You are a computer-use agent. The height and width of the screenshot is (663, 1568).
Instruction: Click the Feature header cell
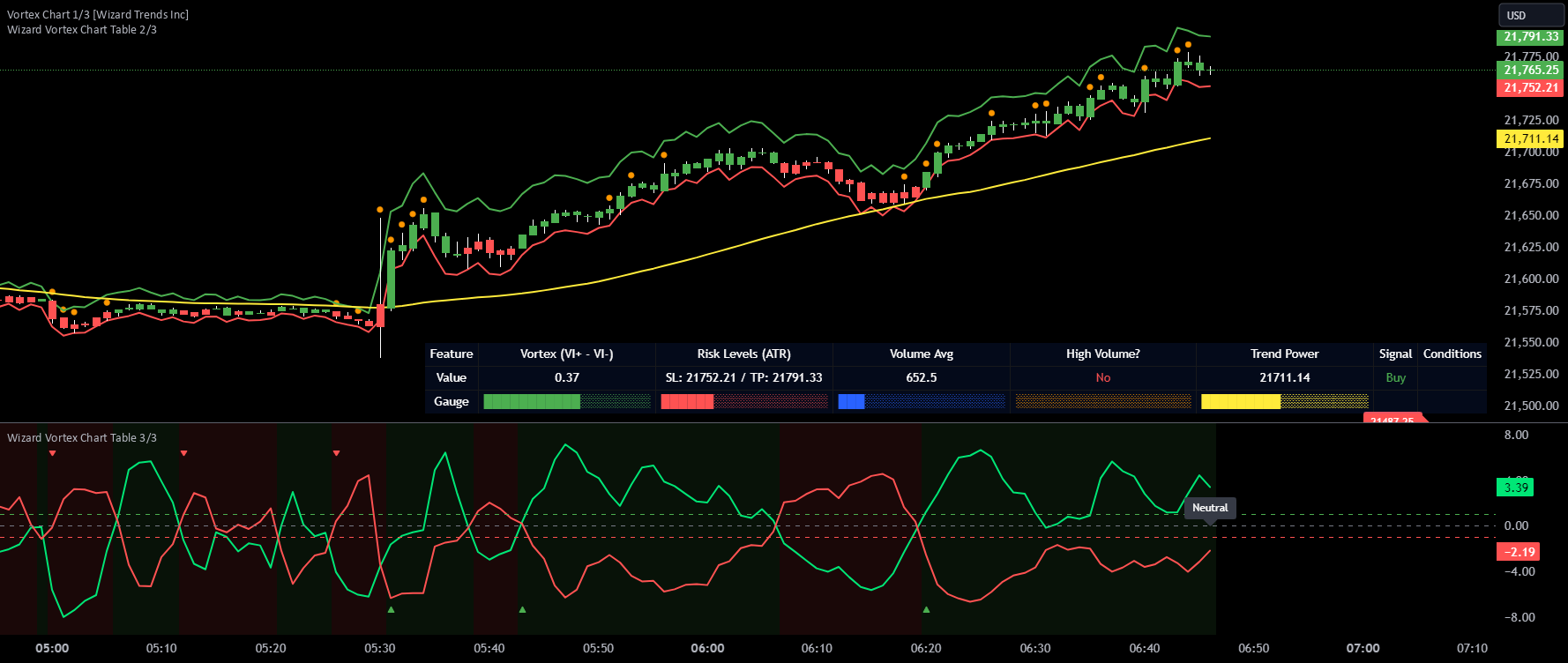point(452,354)
